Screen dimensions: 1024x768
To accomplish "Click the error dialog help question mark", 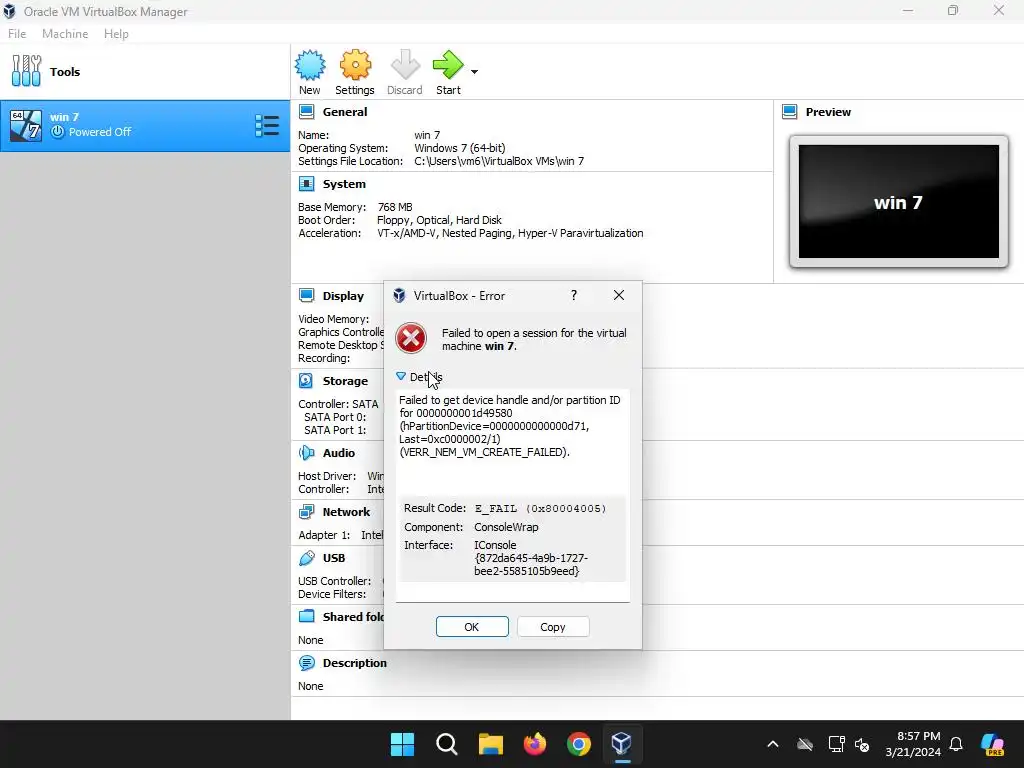I will pyautogui.click(x=574, y=296).
